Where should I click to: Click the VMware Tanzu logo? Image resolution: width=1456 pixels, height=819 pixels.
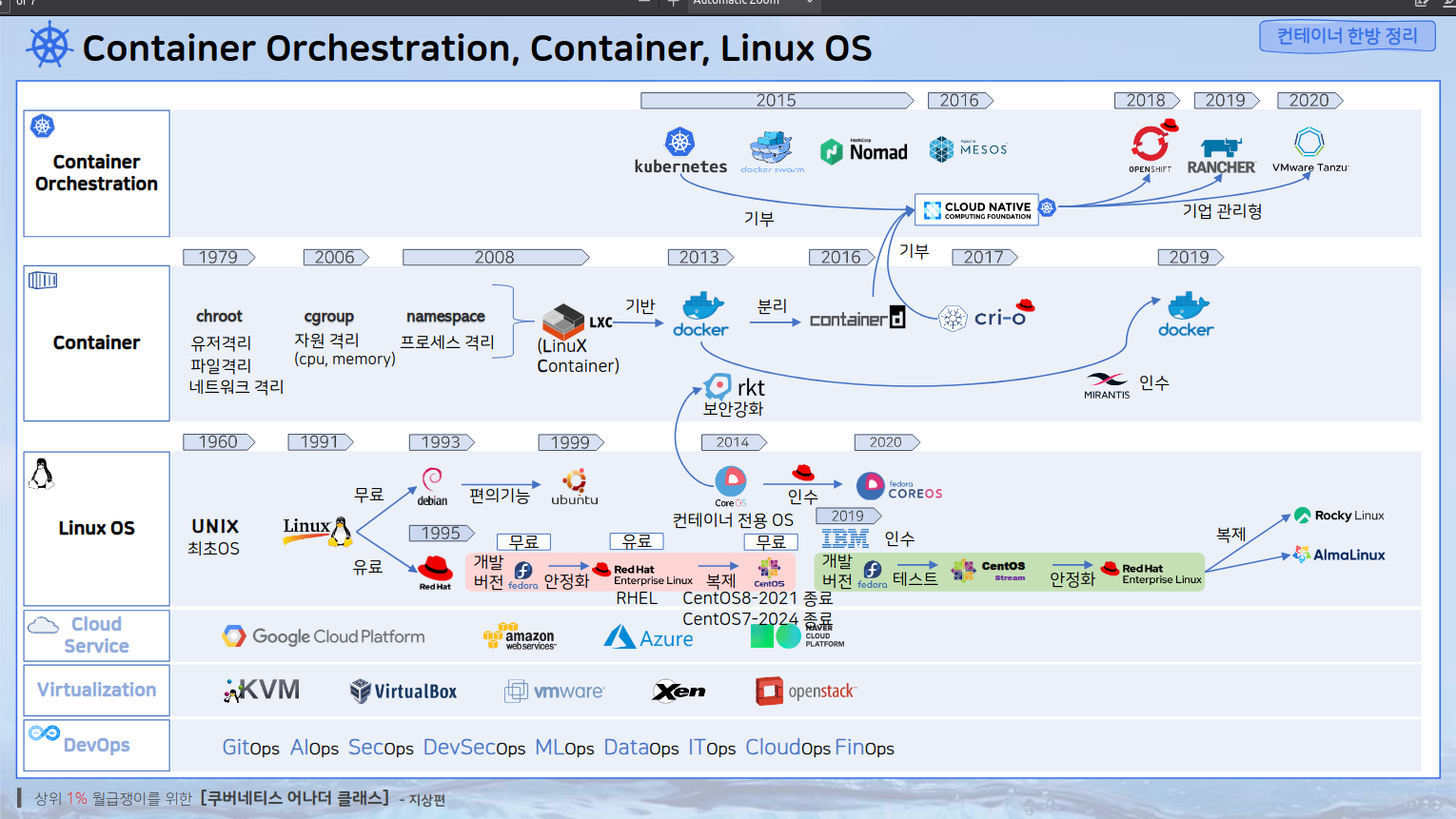click(x=1310, y=150)
